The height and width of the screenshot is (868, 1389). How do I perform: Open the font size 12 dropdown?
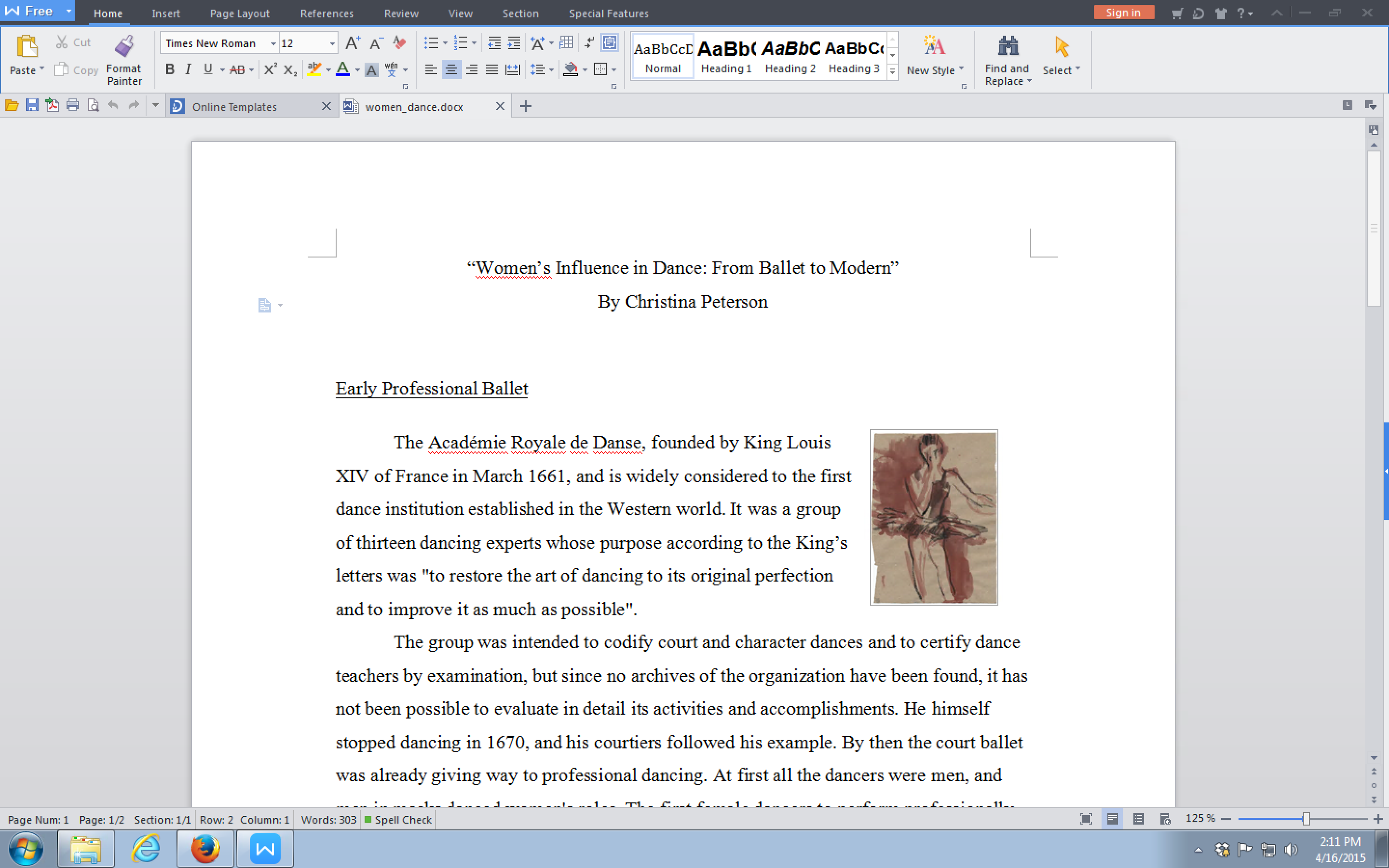coord(332,43)
